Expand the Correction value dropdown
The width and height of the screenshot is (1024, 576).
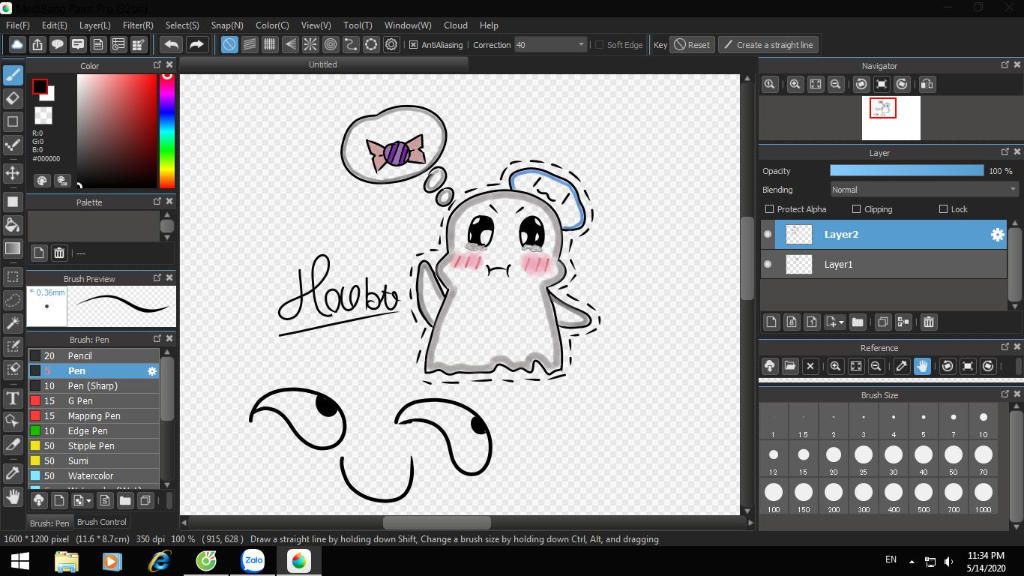tap(581, 45)
